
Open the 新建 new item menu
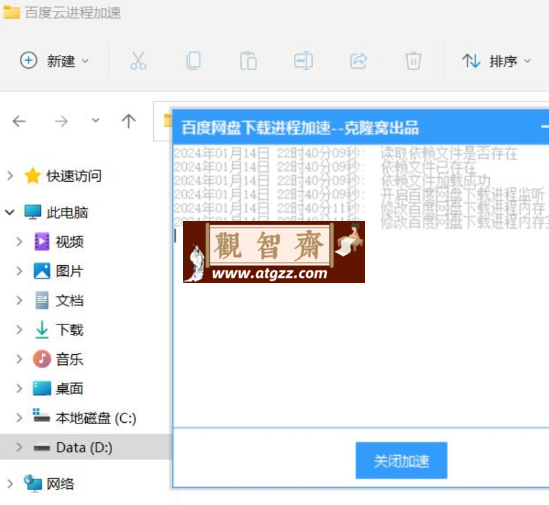[54, 61]
